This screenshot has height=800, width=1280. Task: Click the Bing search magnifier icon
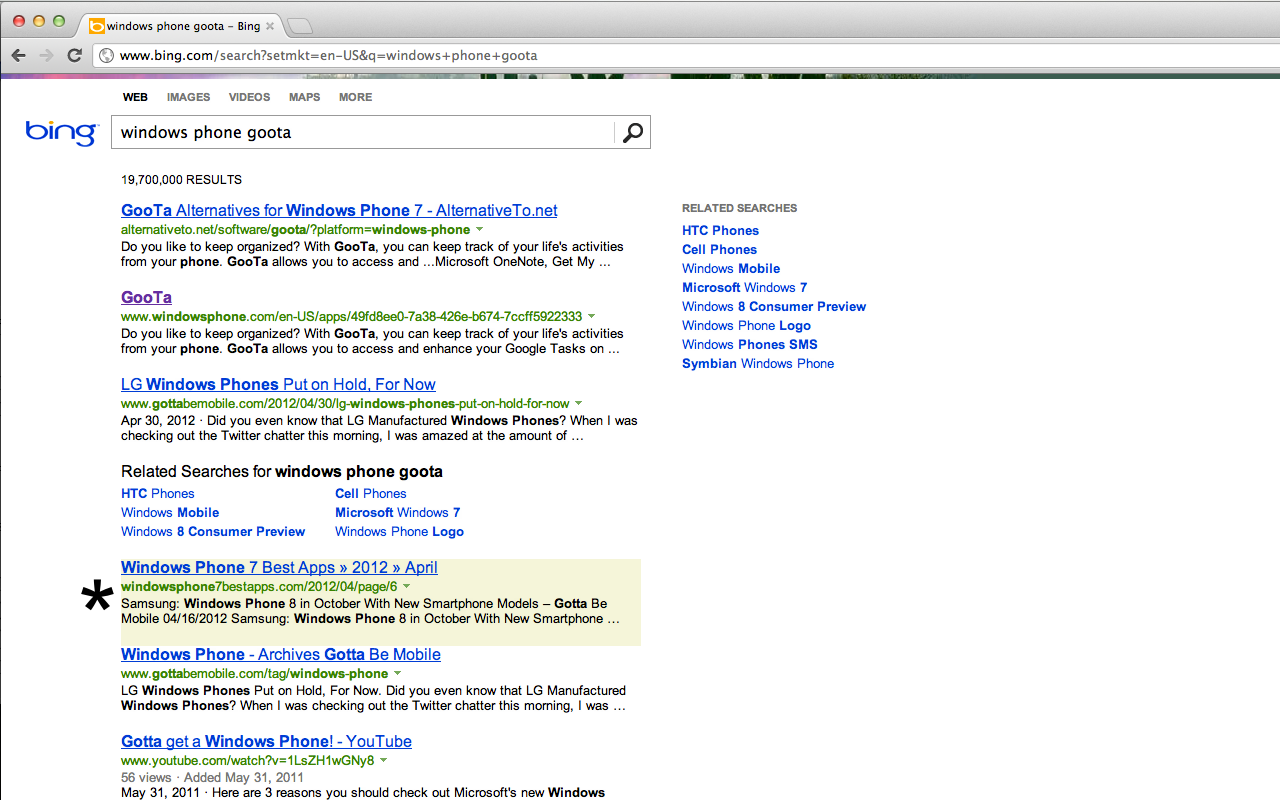[x=632, y=133]
